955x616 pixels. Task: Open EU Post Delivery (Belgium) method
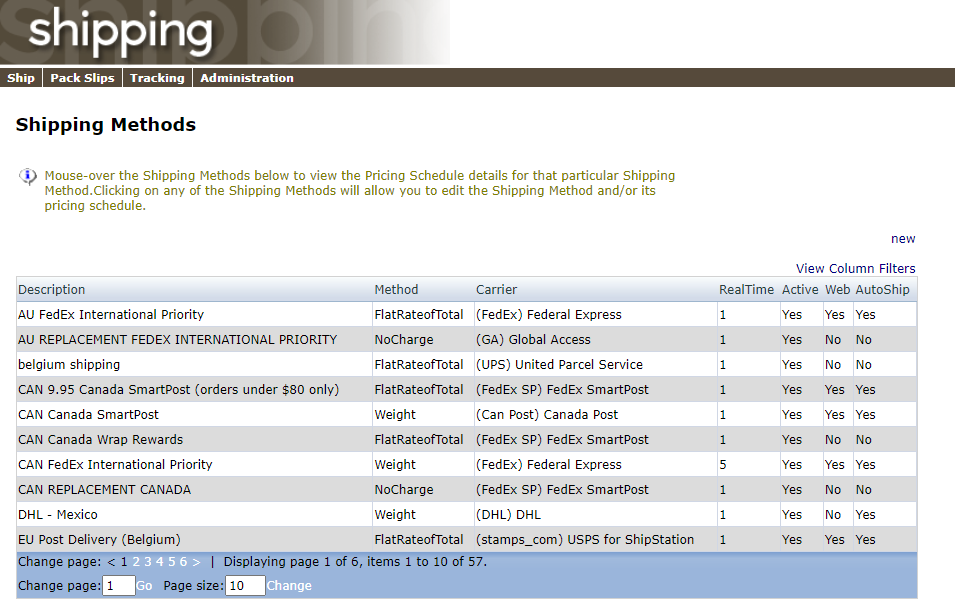tap(99, 540)
